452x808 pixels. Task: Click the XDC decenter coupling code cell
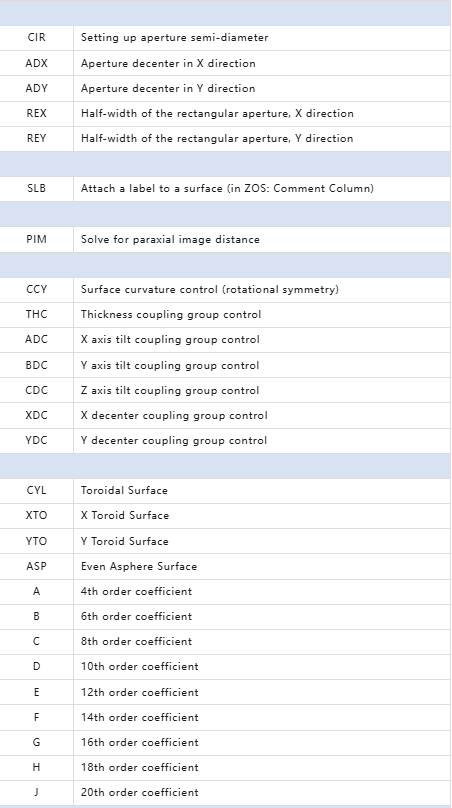(37, 415)
